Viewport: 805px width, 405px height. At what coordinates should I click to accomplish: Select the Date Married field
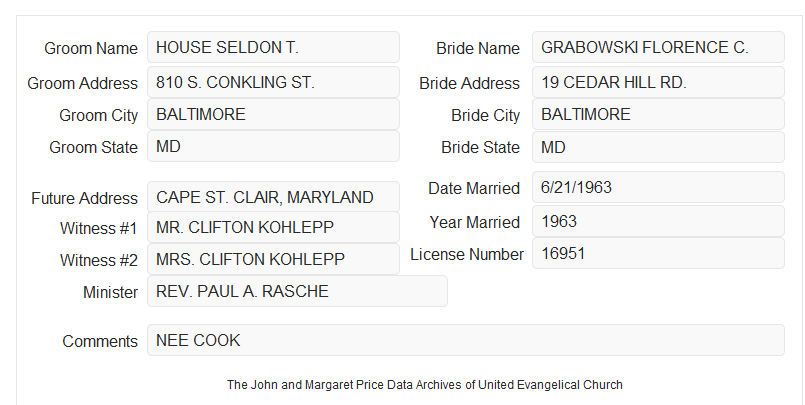(658, 187)
